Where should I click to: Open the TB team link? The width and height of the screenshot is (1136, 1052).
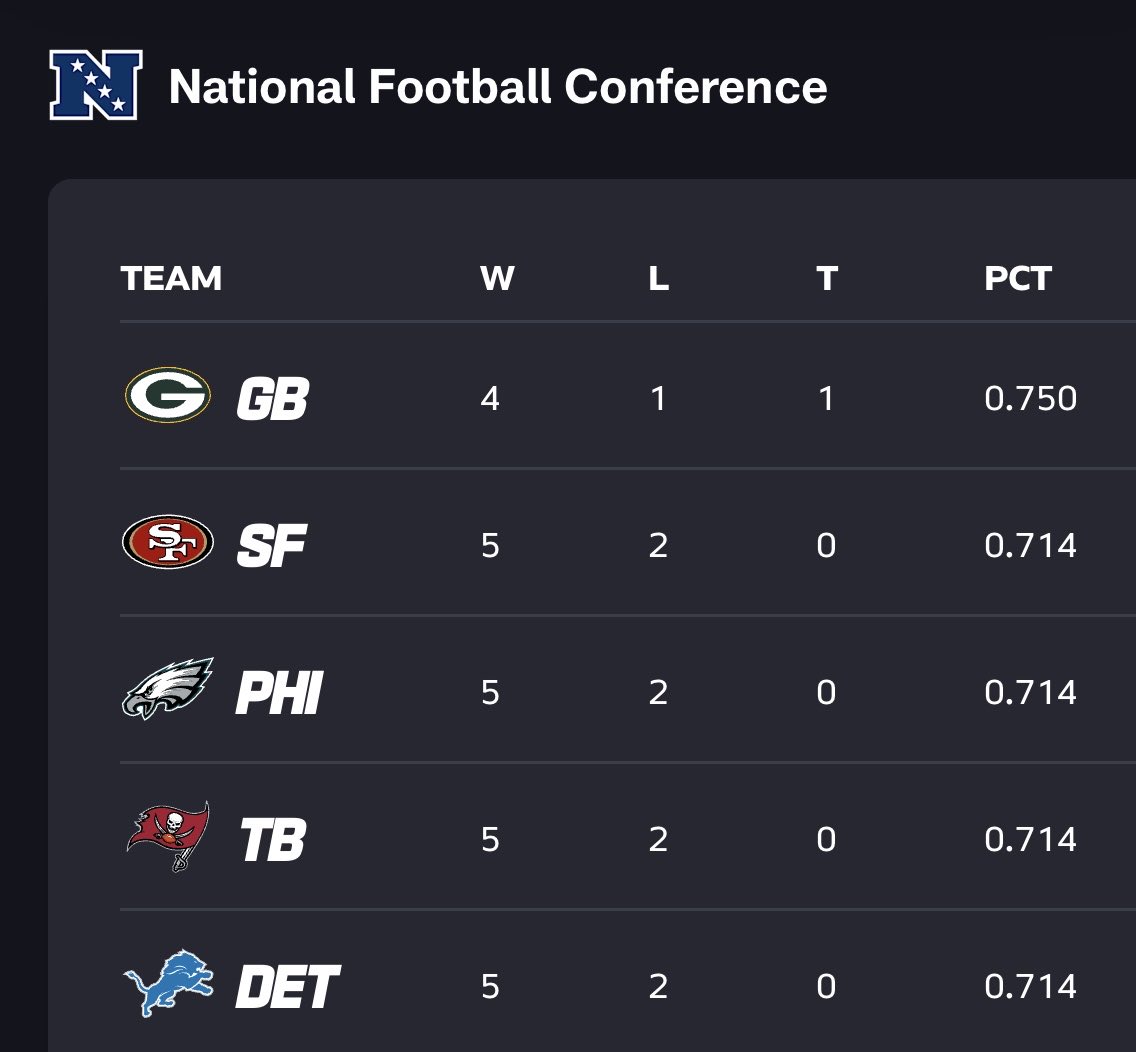coord(273,840)
